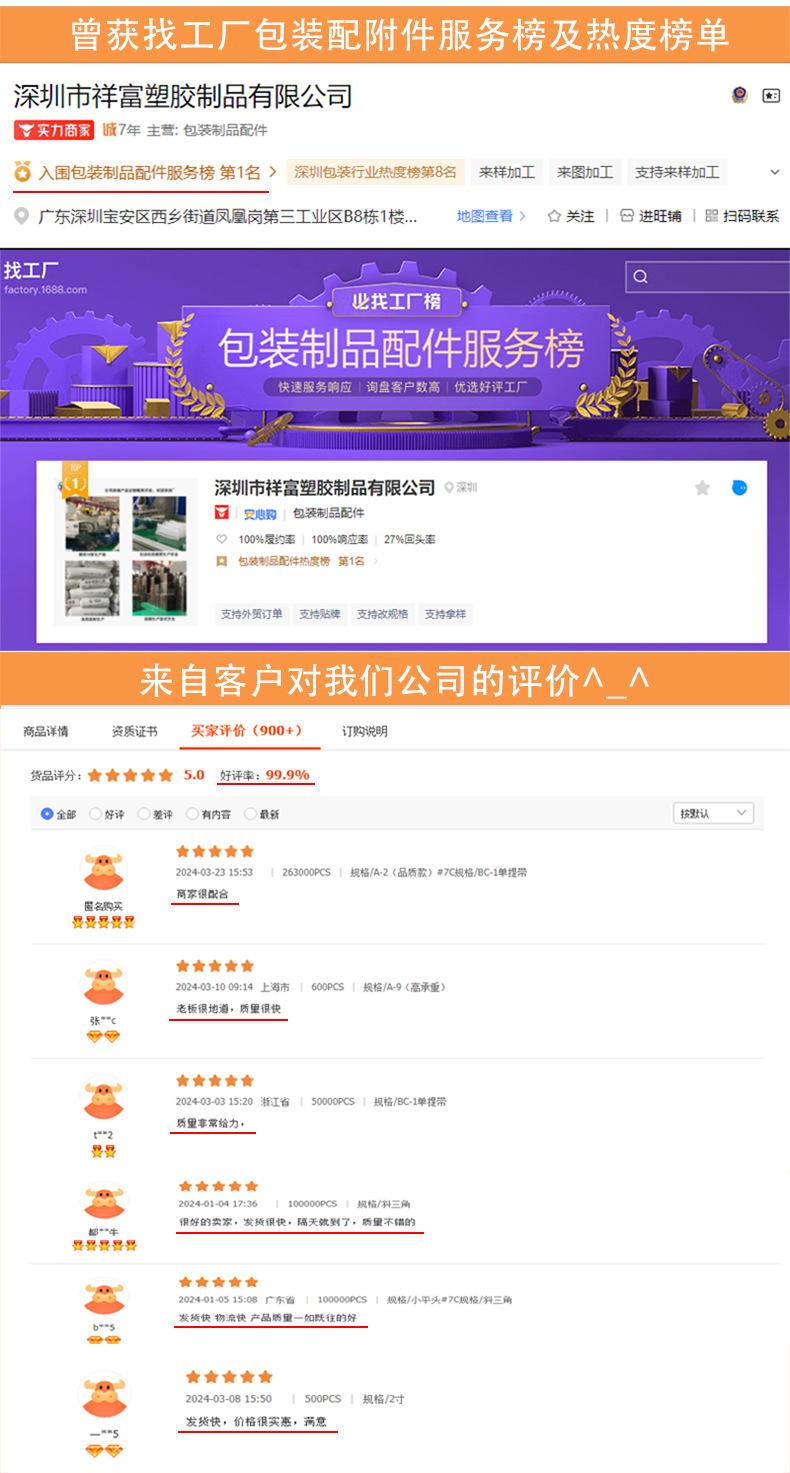Click the business card icon at top right
Viewport: 790px width, 1473px height.
tap(771, 96)
